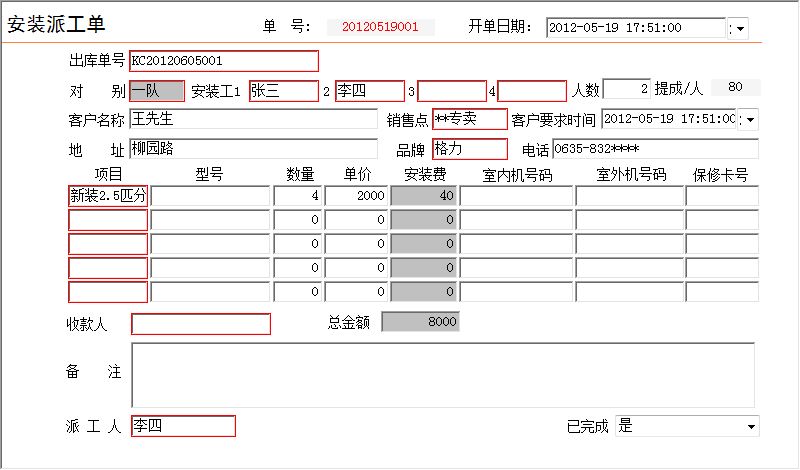The image size is (800, 470).
Task: Open the 开单日期 date dropdown arrow
Action: (740, 28)
